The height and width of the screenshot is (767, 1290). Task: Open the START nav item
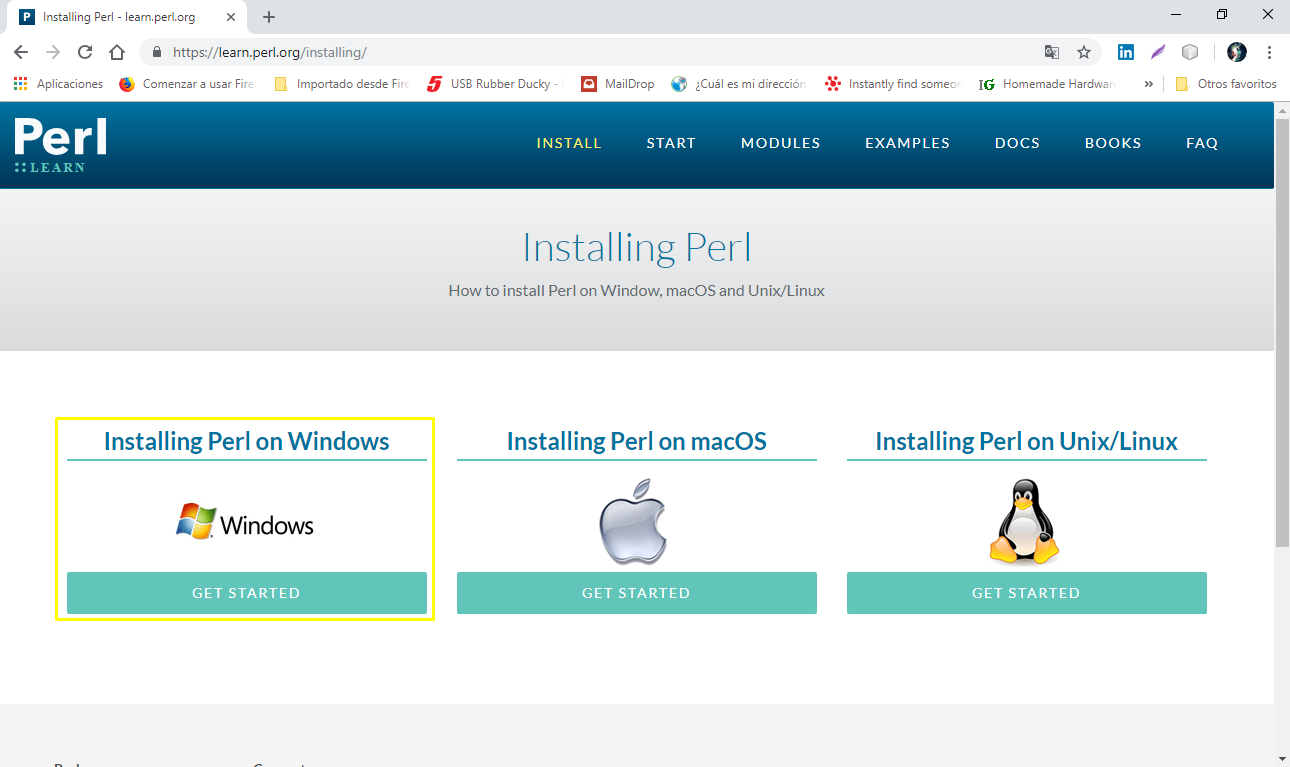[x=671, y=143]
